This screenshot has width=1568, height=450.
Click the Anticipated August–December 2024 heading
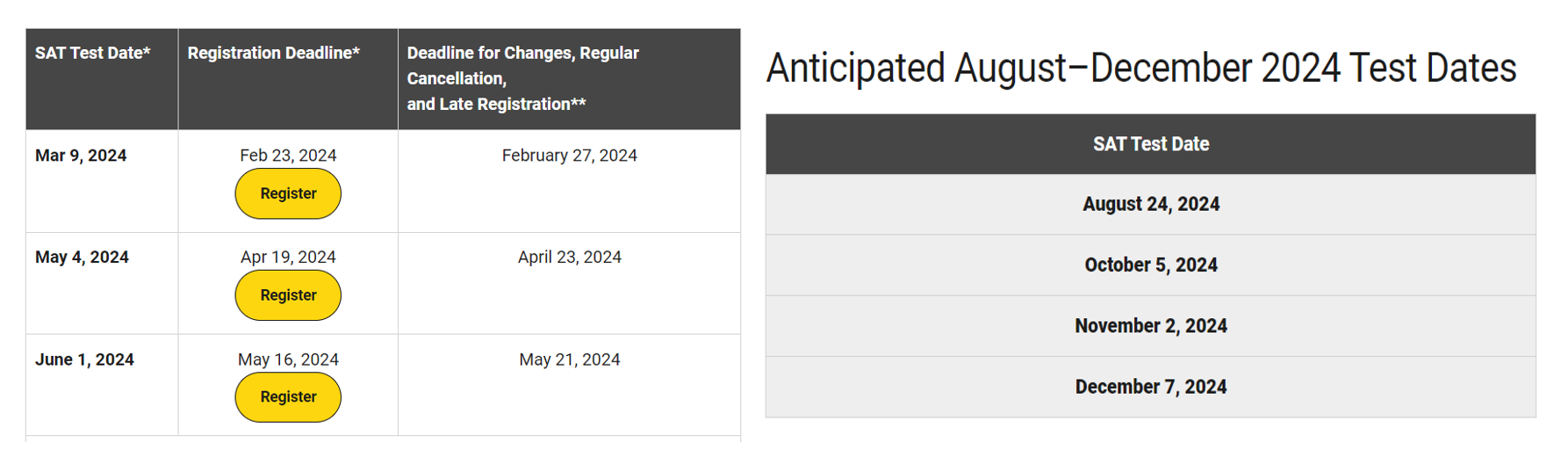[1140, 69]
